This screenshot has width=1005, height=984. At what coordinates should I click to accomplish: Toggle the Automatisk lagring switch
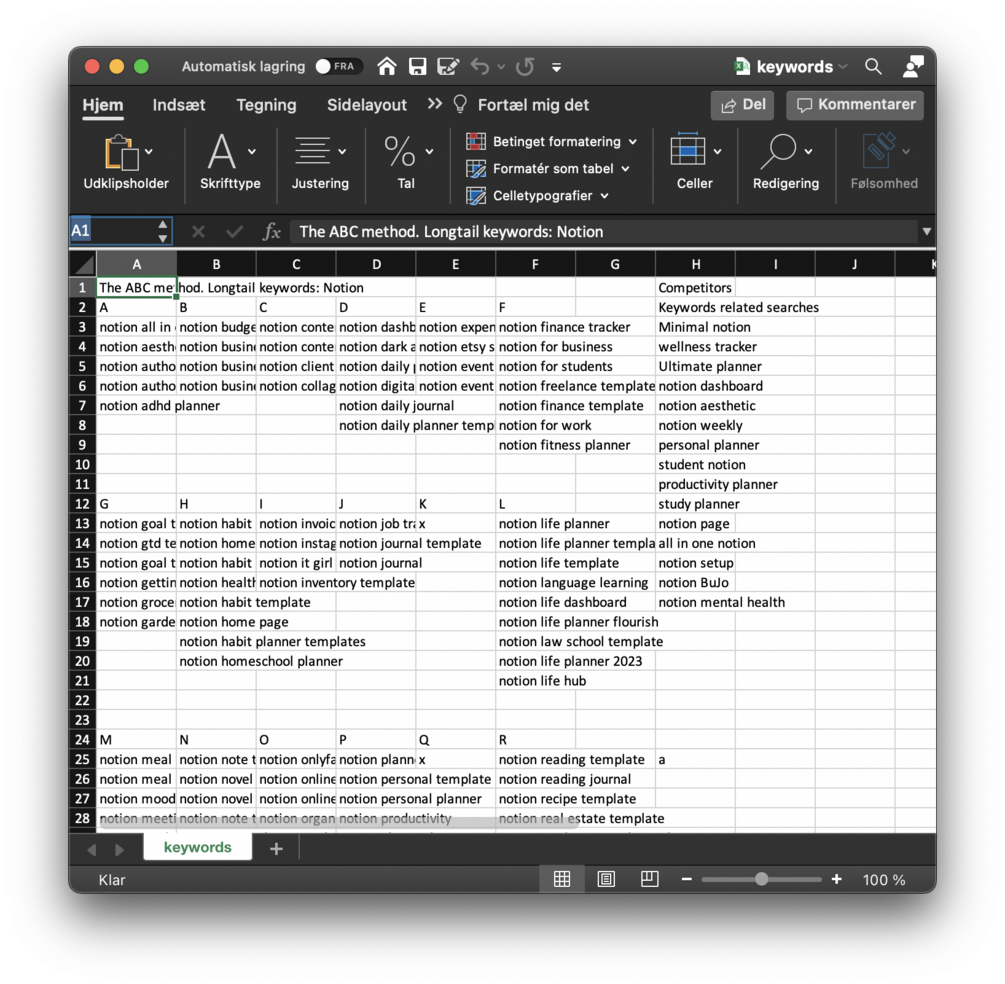tap(338, 66)
